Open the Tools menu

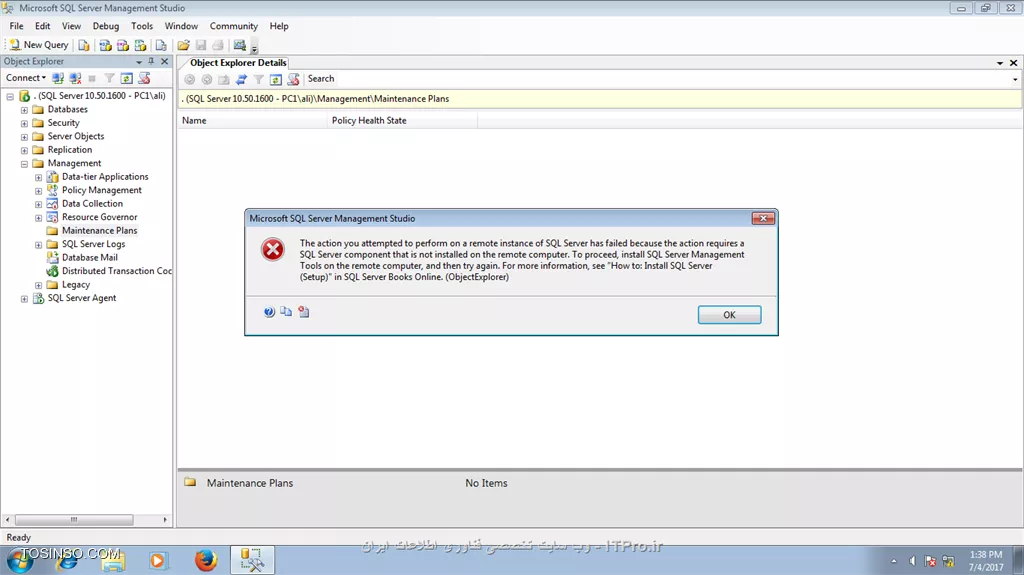pos(142,26)
